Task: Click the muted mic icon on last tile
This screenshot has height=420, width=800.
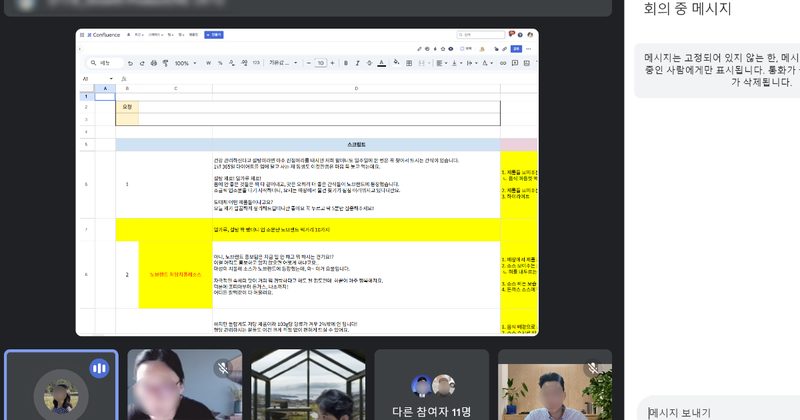Action: 592,368
